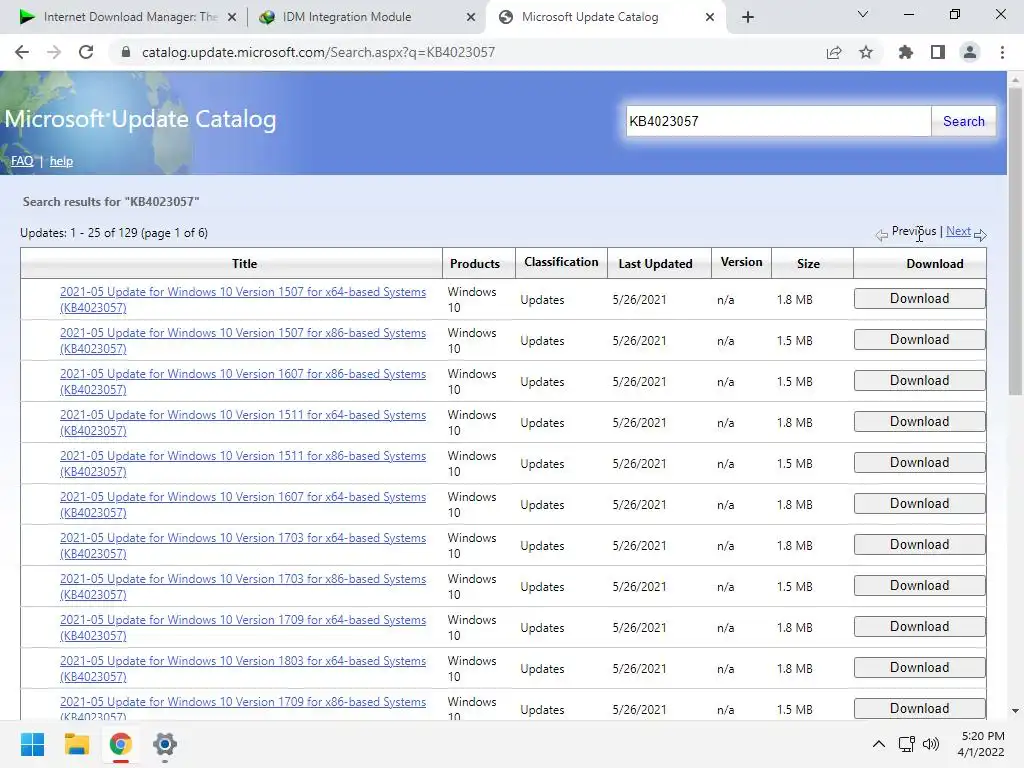This screenshot has height=768, width=1024.
Task: Sort by Last Updated column header
Action: [655, 264]
